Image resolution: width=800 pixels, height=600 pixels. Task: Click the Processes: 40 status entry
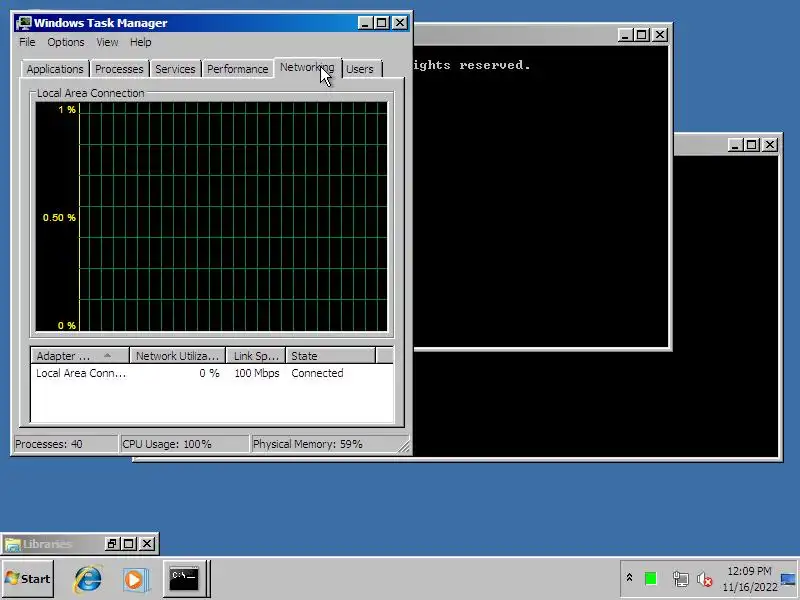[x=65, y=444]
